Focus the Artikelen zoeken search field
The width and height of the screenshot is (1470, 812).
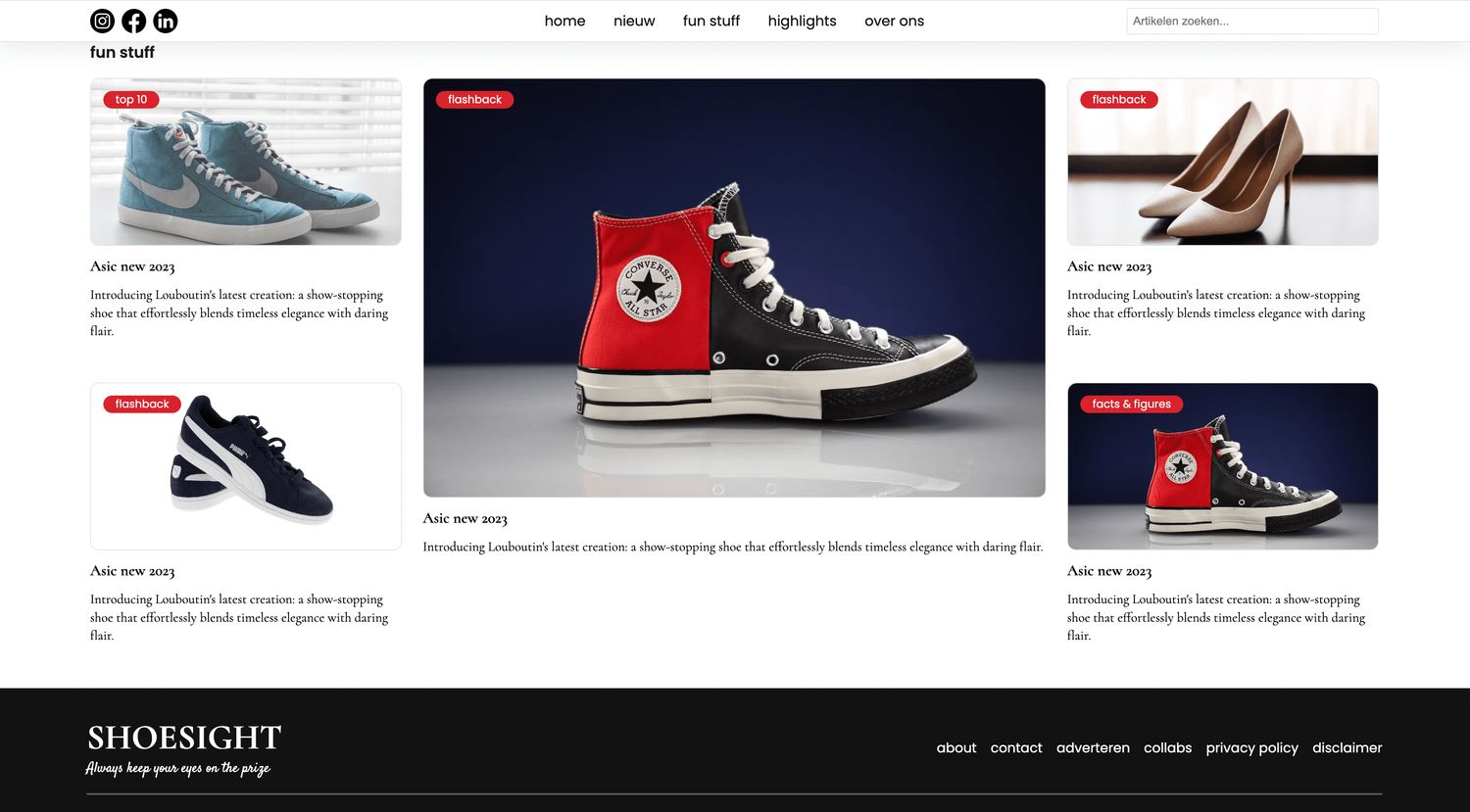pyautogui.click(x=1252, y=21)
